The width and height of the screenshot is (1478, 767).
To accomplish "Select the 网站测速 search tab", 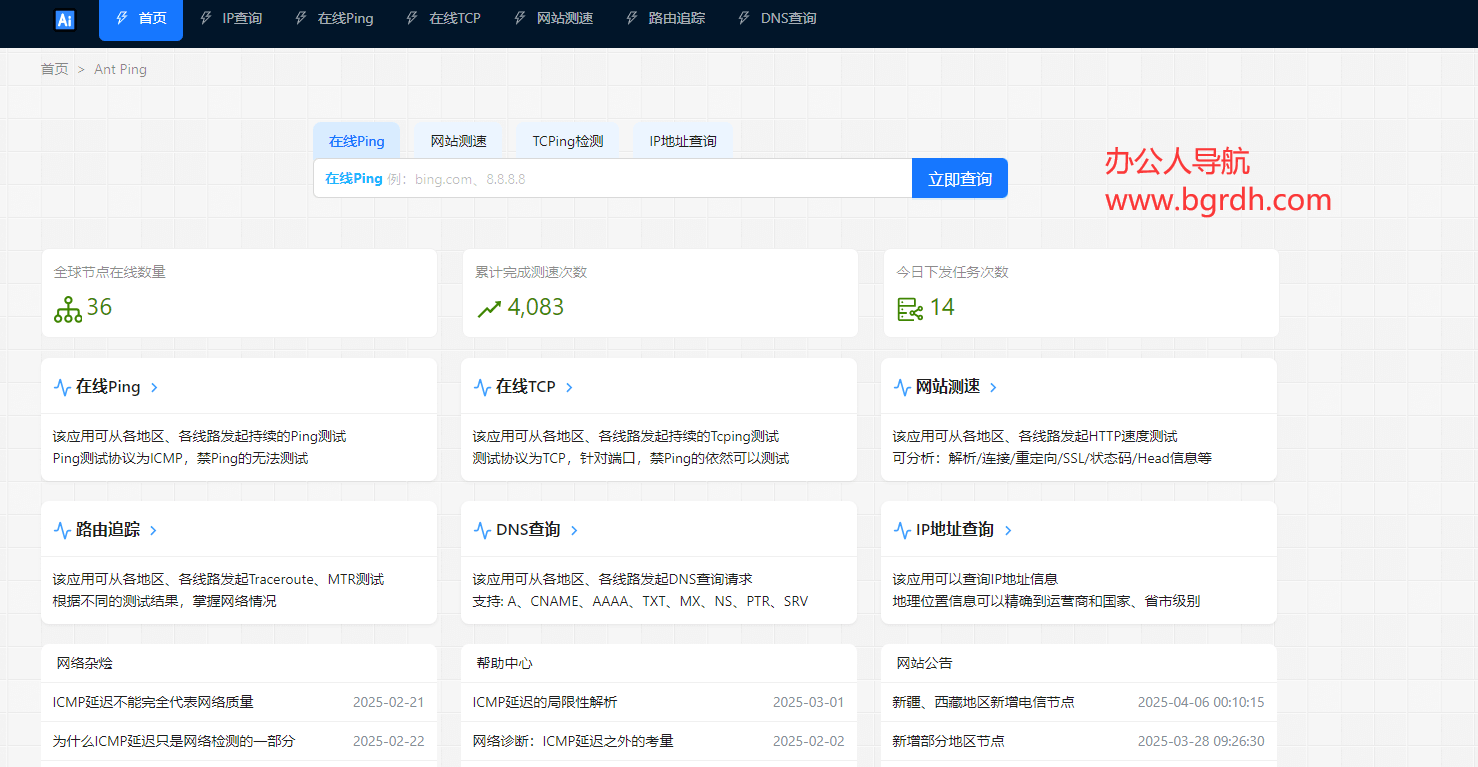I will pos(458,141).
